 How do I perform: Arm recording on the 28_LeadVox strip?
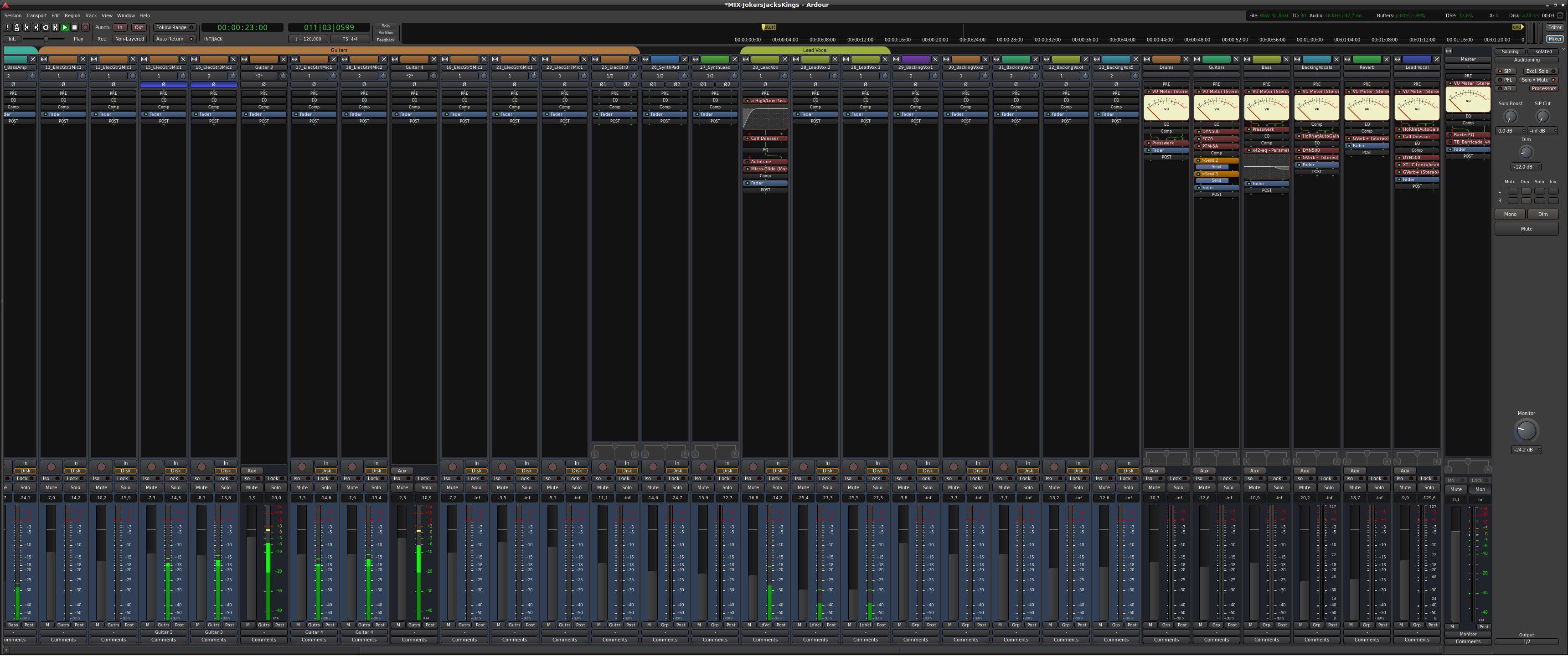coord(753,467)
